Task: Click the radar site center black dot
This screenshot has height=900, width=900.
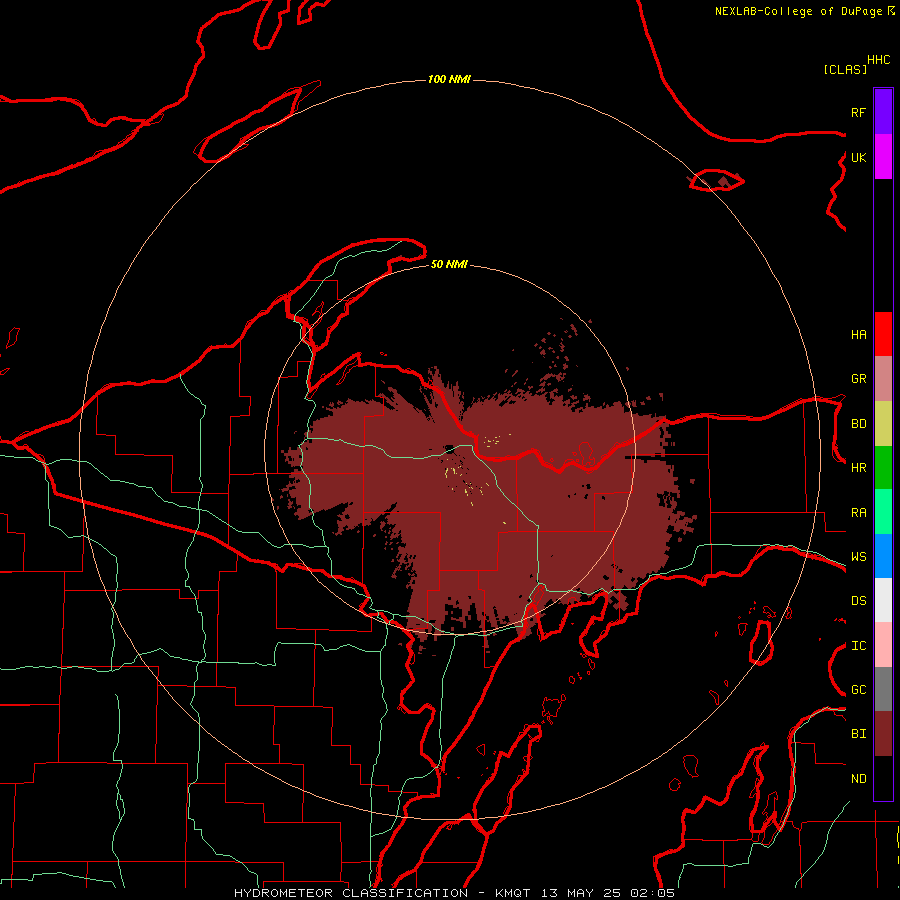Action: pos(451,448)
